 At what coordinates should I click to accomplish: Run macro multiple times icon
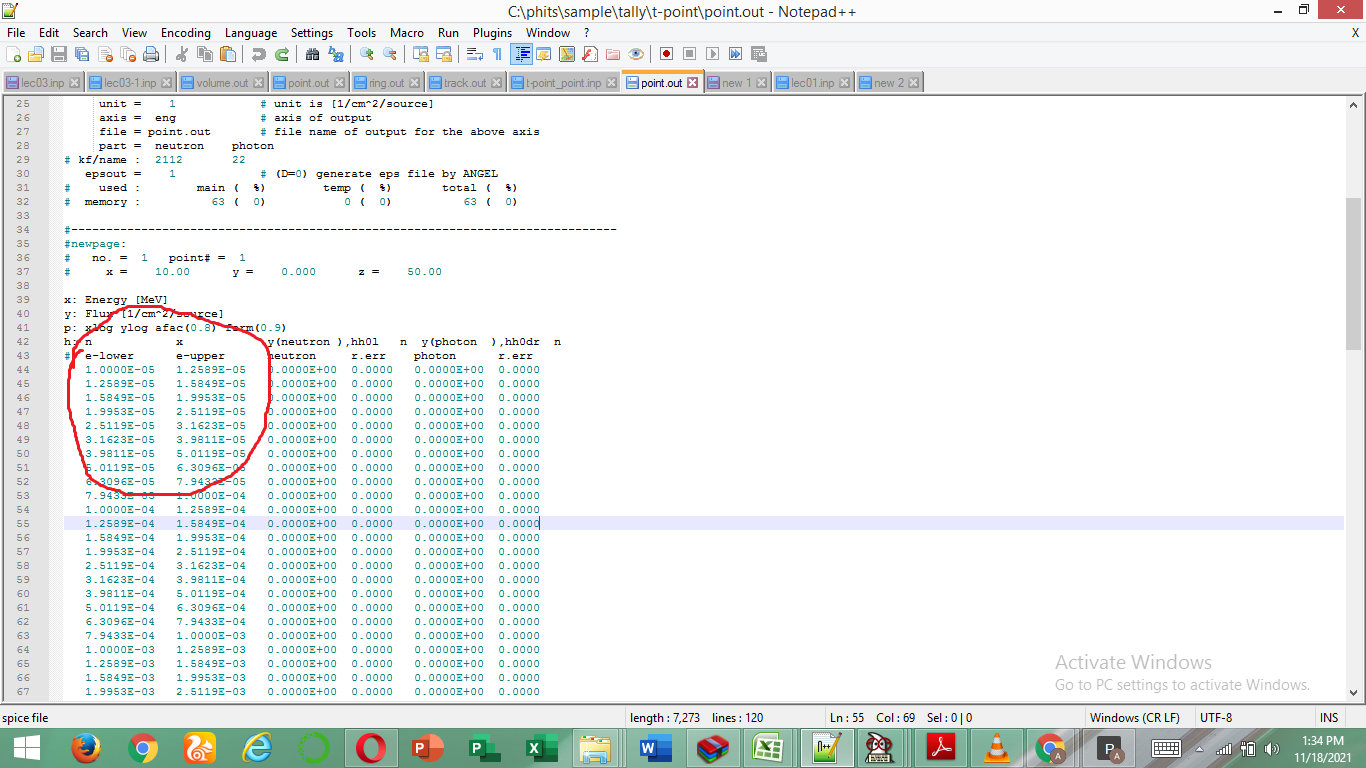(x=736, y=54)
